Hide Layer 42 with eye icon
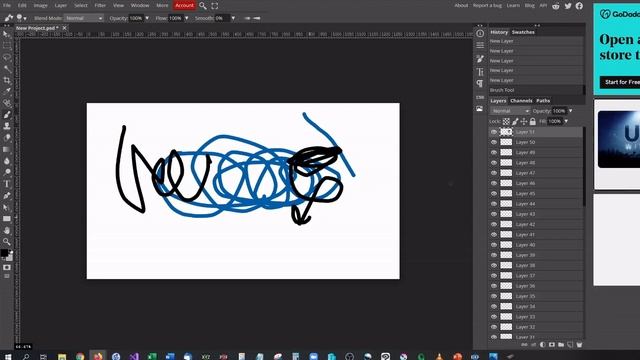Viewport: 640px width, 360px height. coord(494,224)
